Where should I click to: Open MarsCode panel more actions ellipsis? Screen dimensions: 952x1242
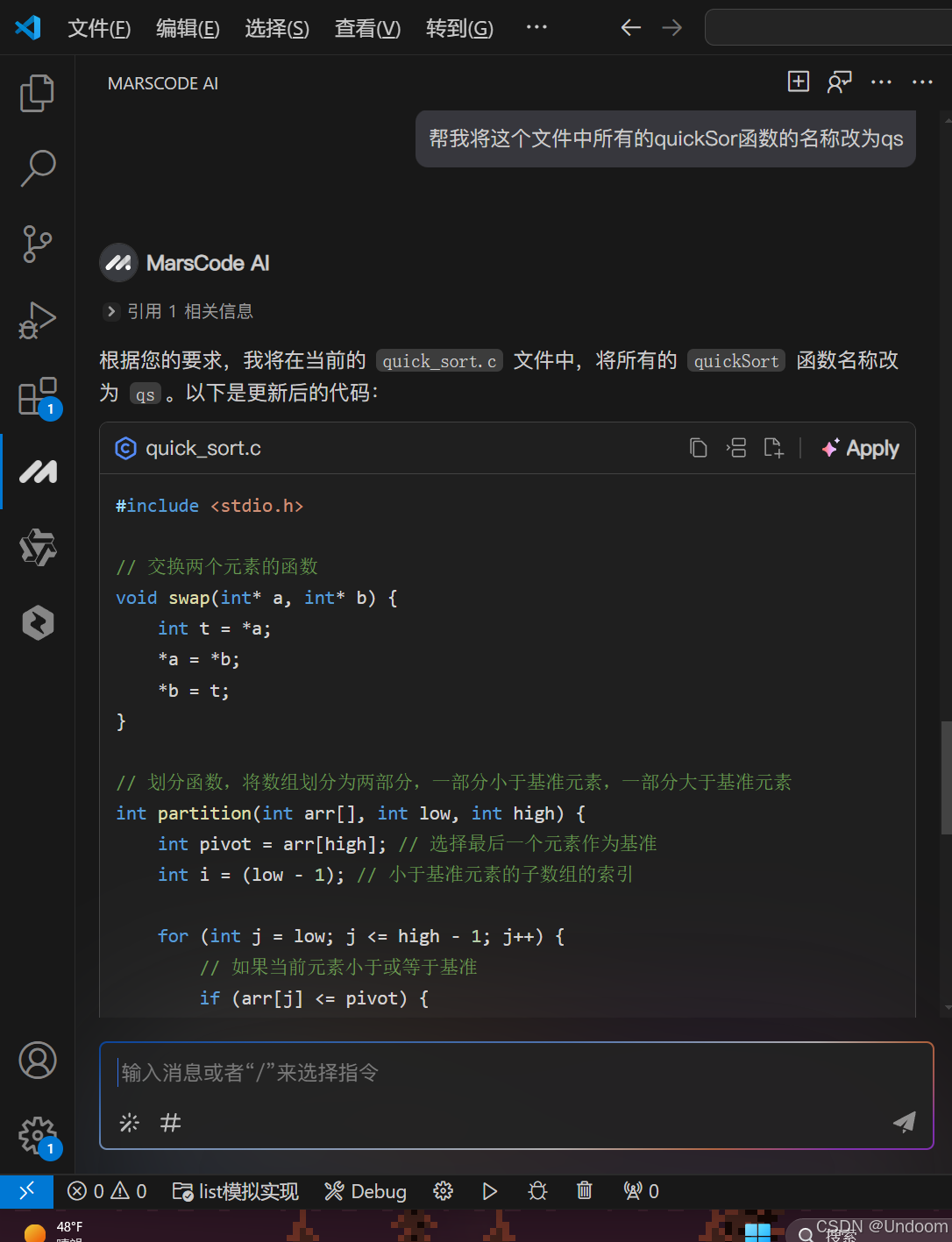pos(881,82)
